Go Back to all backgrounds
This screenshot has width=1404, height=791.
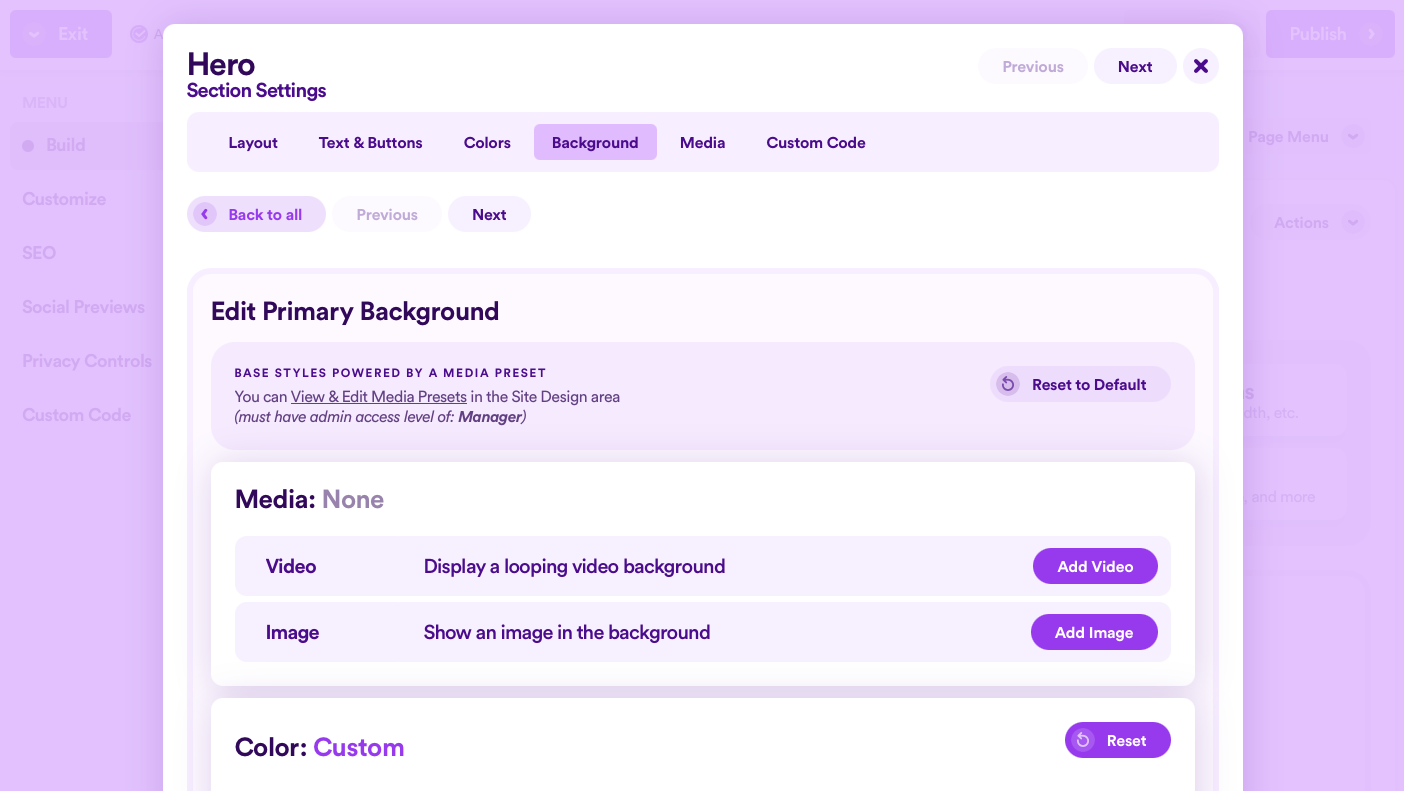pos(256,214)
